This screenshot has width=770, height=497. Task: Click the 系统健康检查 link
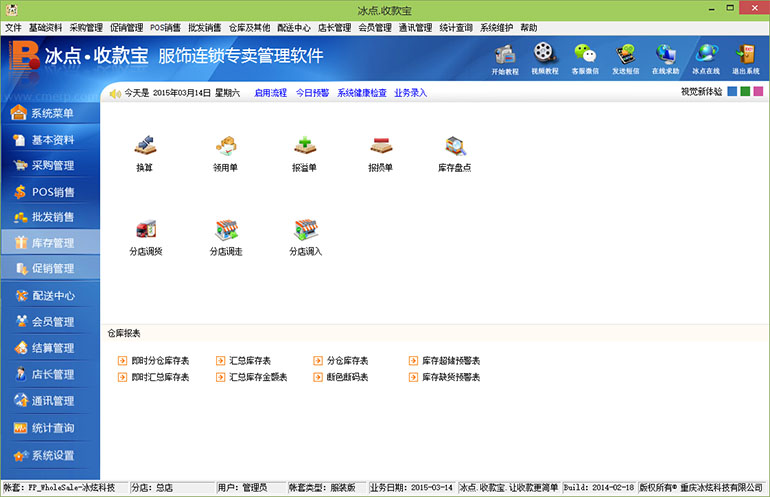click(x=362, y=93)
